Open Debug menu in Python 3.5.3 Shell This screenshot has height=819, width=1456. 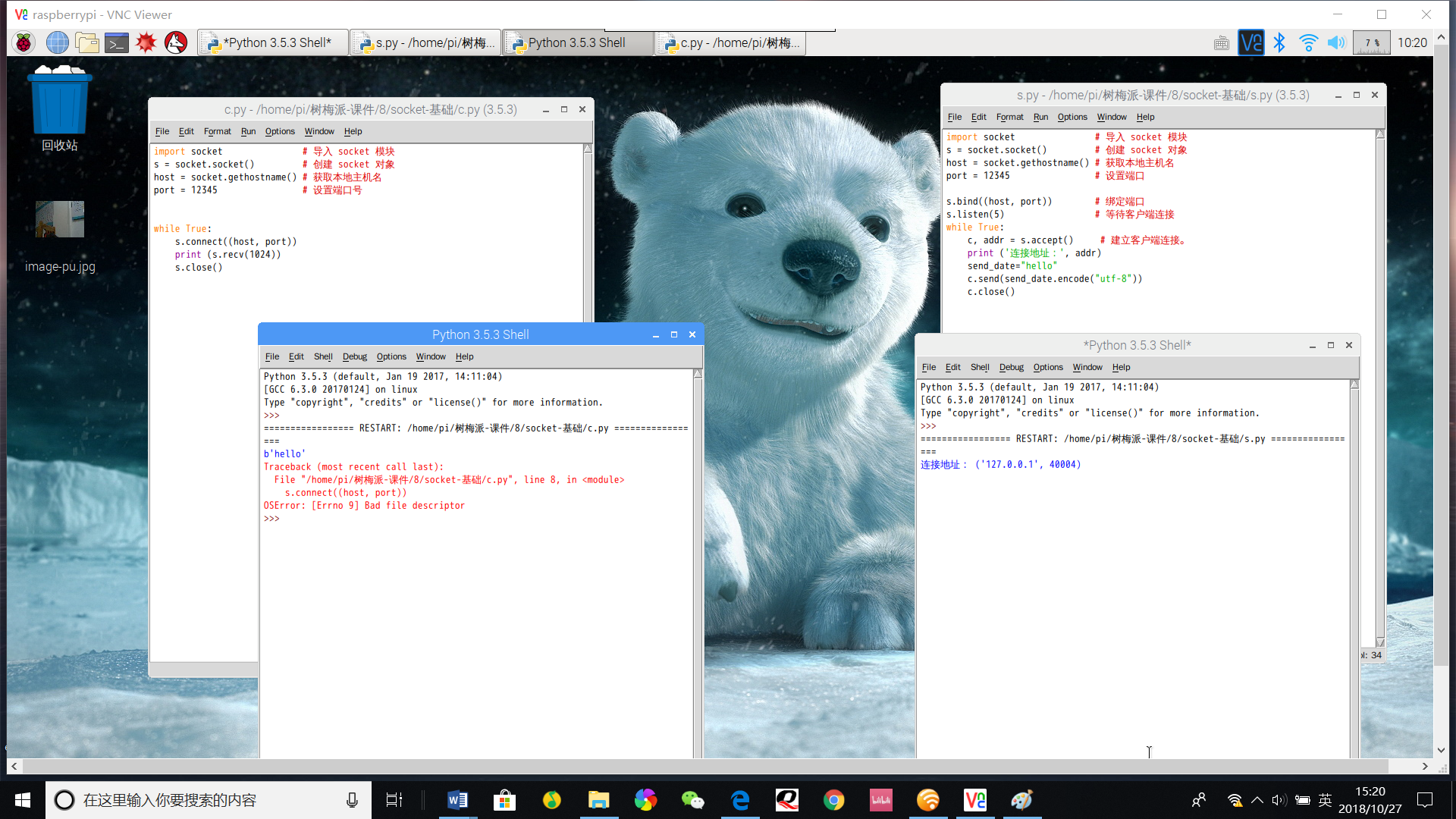pyautogui.click(x=354, y=356)
